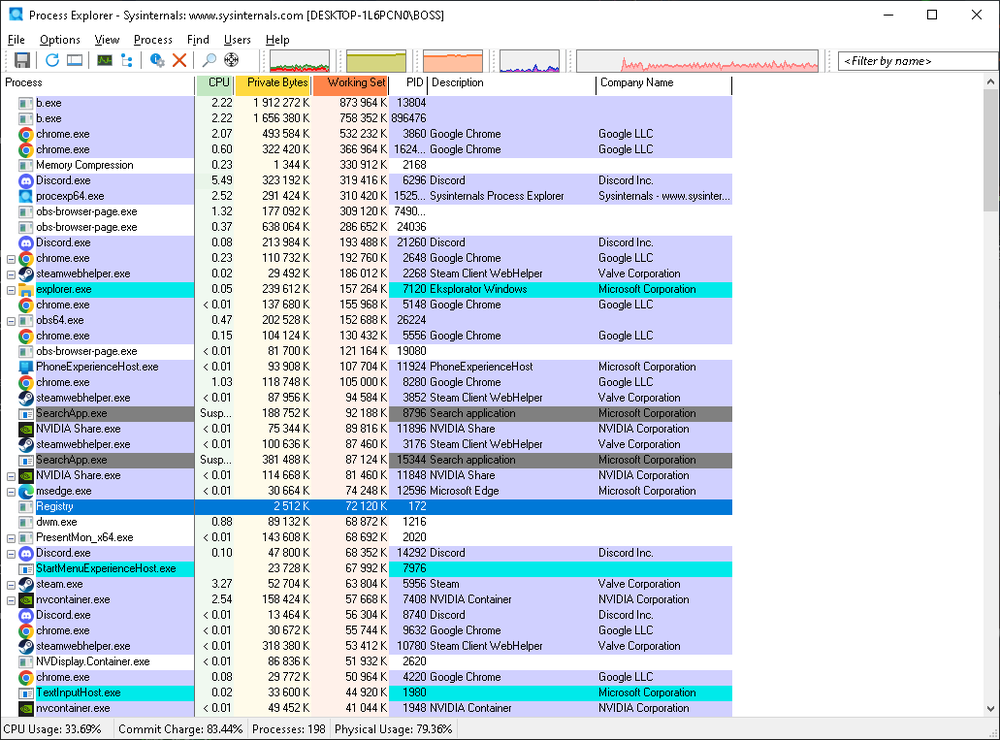Open the Find menu
The image size is (1000, 740).
tap(198, 40)
